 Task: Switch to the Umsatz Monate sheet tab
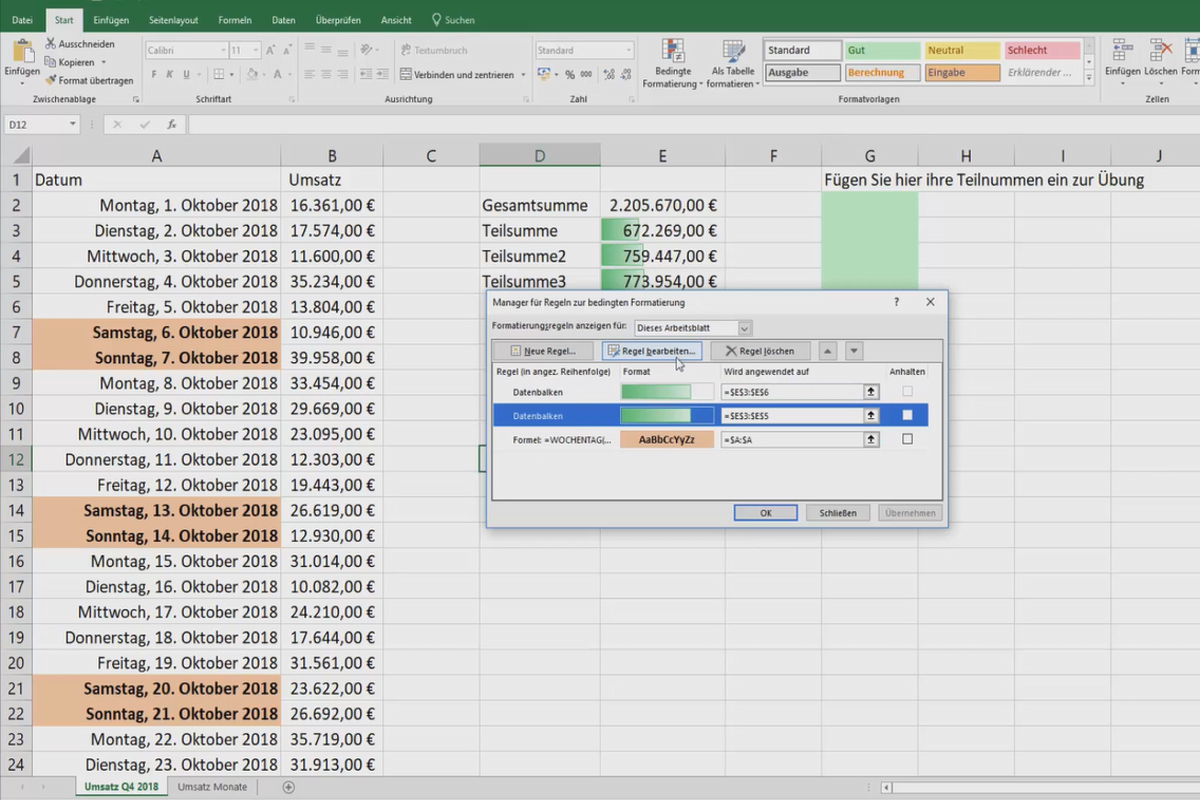[x=211, y=787]
